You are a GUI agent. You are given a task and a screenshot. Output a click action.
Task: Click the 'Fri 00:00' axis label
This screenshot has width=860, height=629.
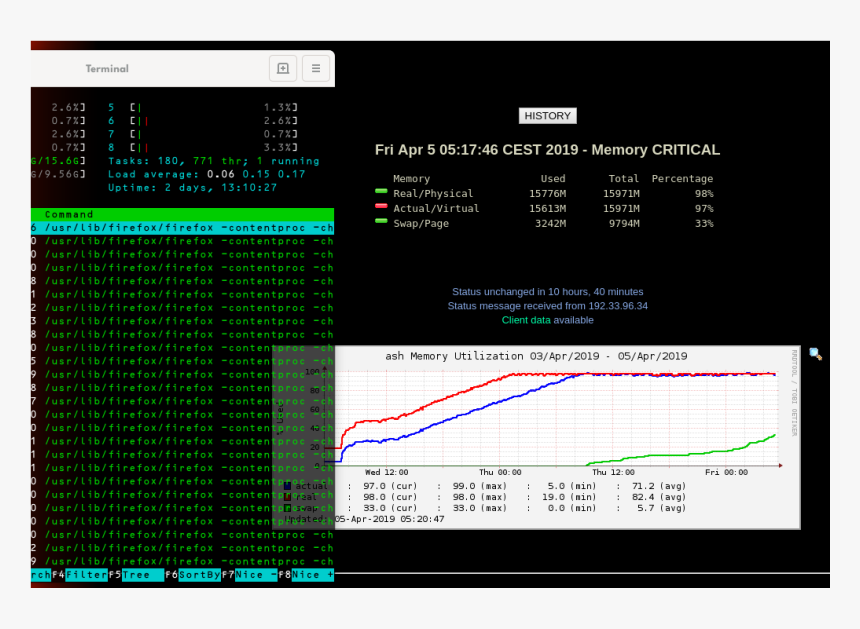[726, 472]
